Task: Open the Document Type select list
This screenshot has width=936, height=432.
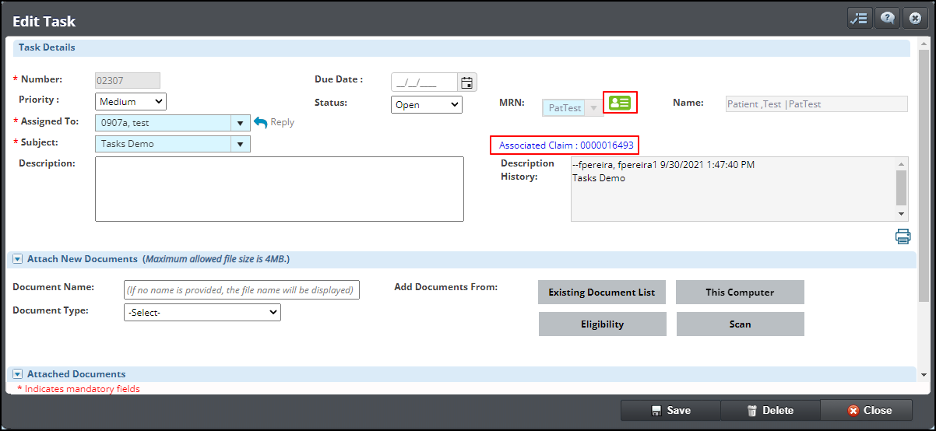Action: tap(202, 312)
